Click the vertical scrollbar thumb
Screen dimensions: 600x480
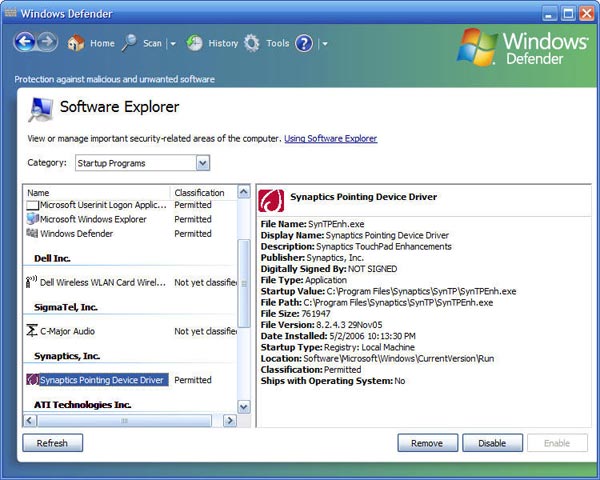[244, 284]
